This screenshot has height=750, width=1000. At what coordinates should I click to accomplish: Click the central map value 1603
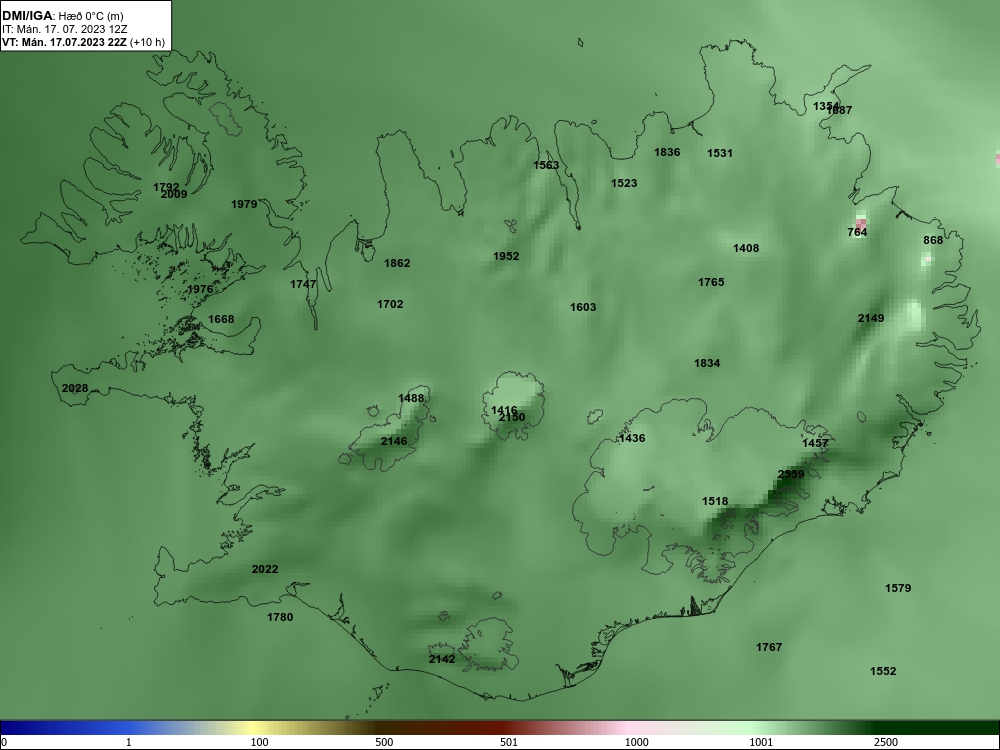[x=583, y=307]
